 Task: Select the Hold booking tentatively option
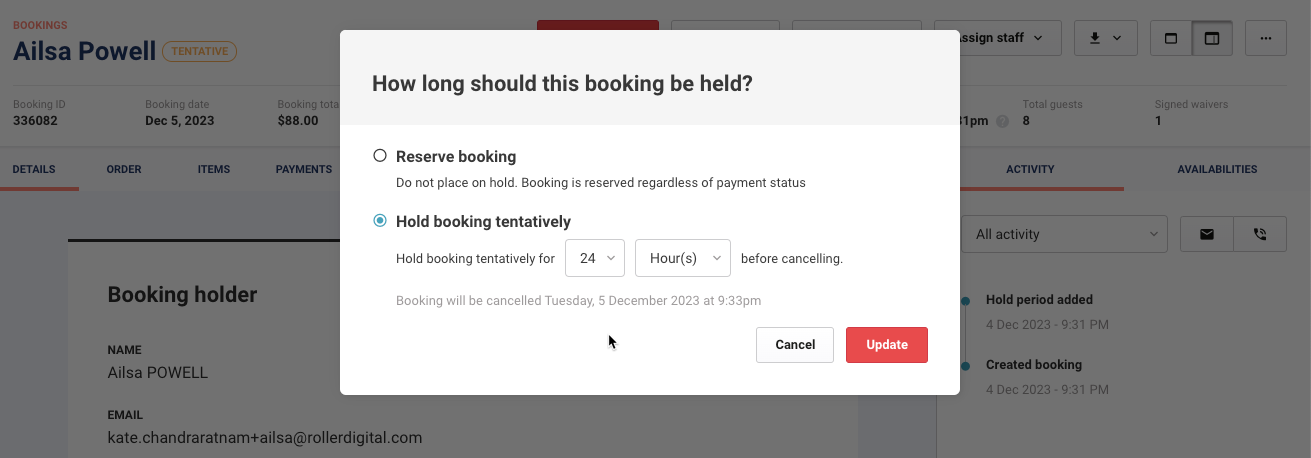pyautogui.click(x=380, y=221)
